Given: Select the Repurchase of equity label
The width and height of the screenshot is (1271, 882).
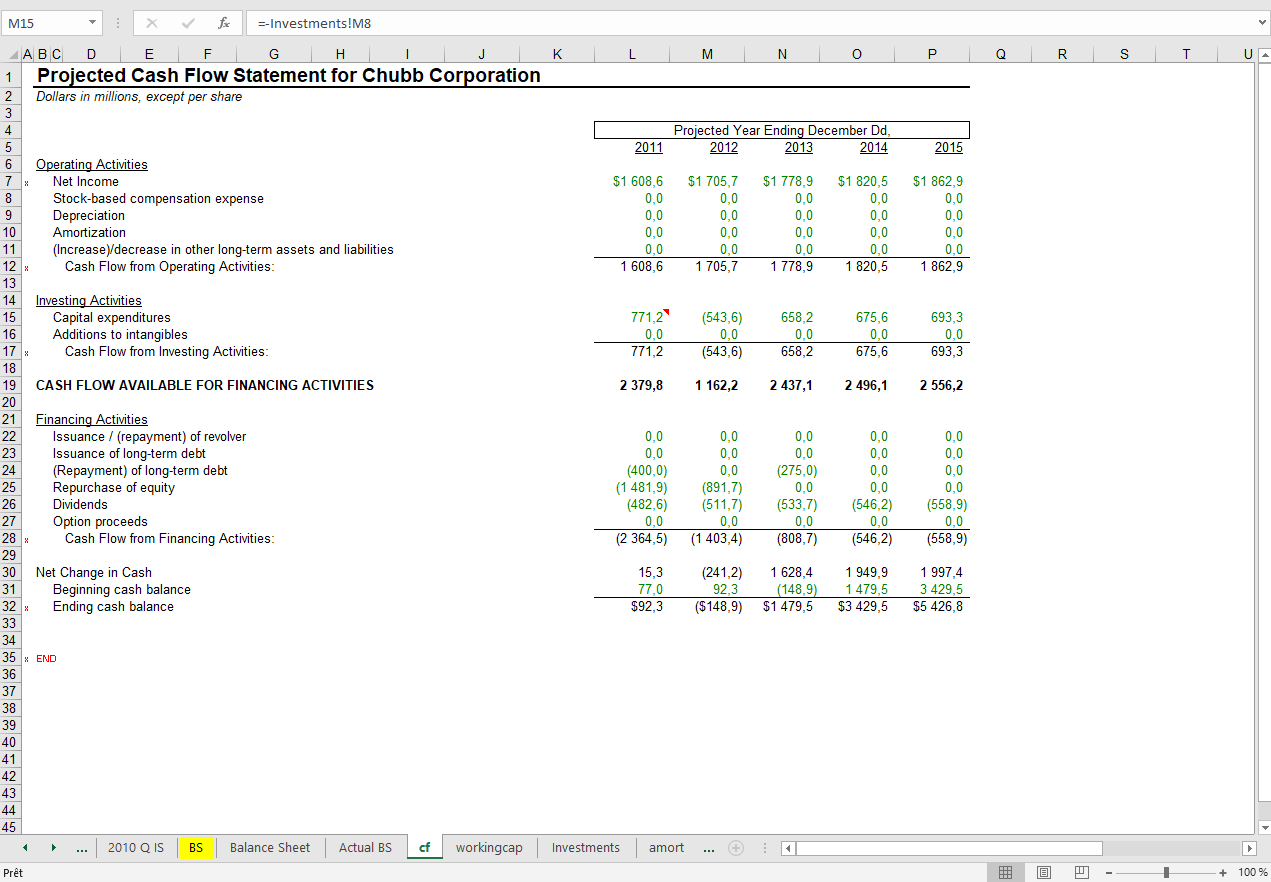Looking at the screenshot, I should [x=114, y=487].
